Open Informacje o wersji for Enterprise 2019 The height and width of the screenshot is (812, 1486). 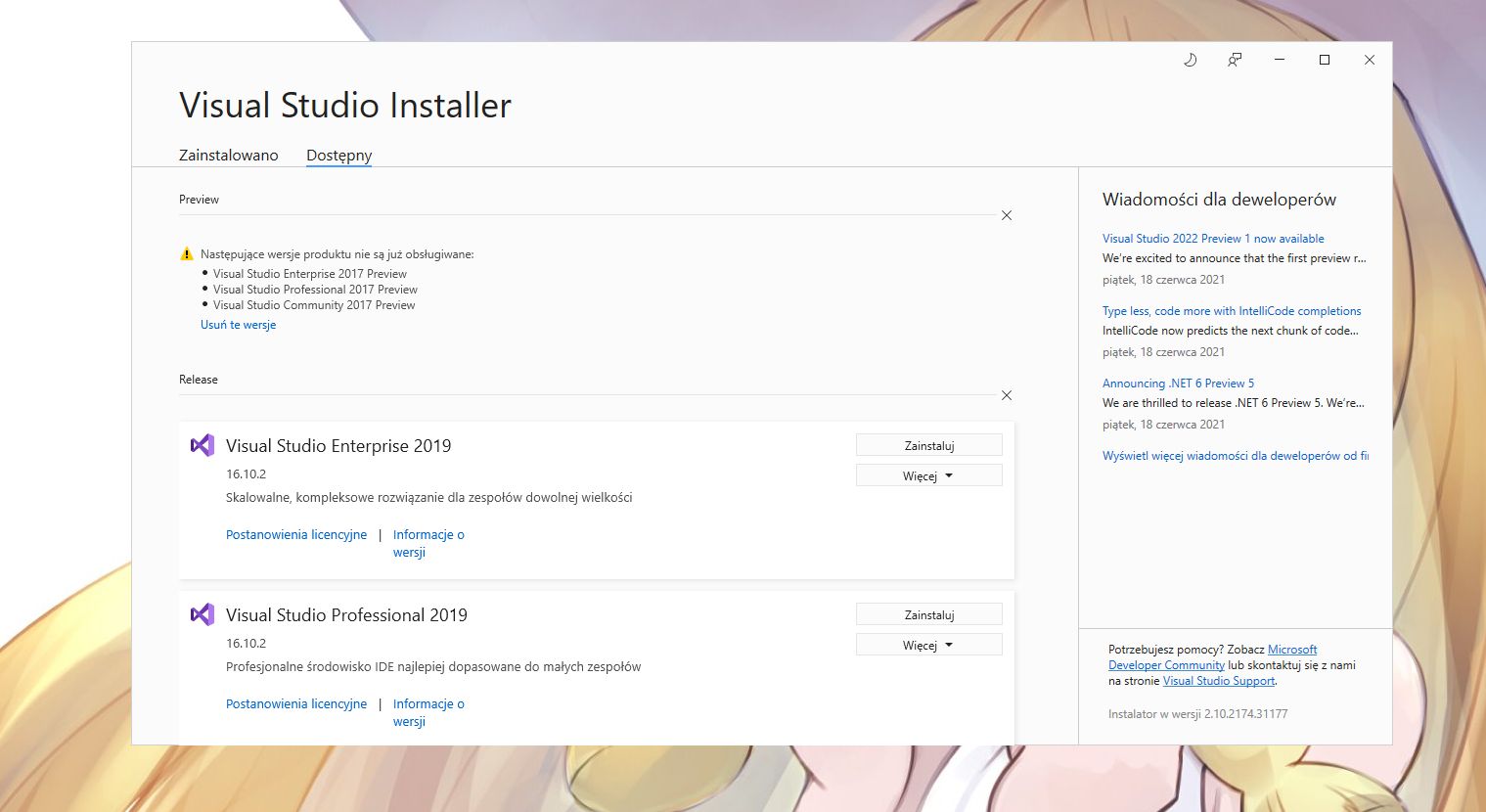[428, 543]
